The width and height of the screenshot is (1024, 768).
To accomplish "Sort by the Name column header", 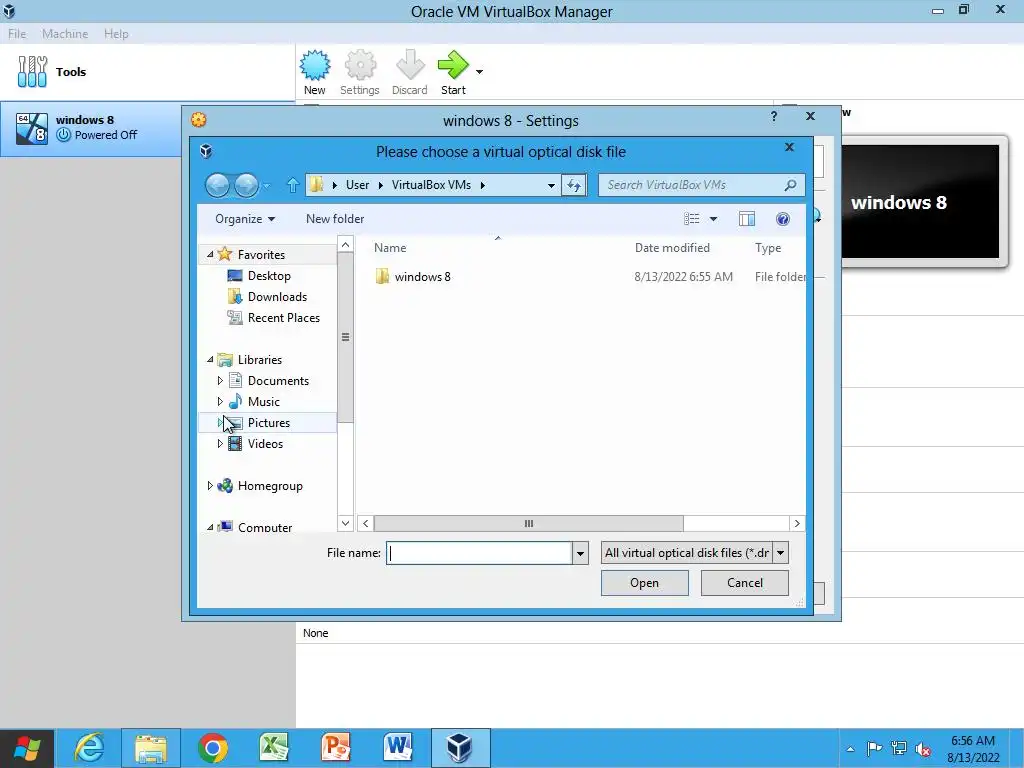I will pyautogui.click(x=390, y=248).
